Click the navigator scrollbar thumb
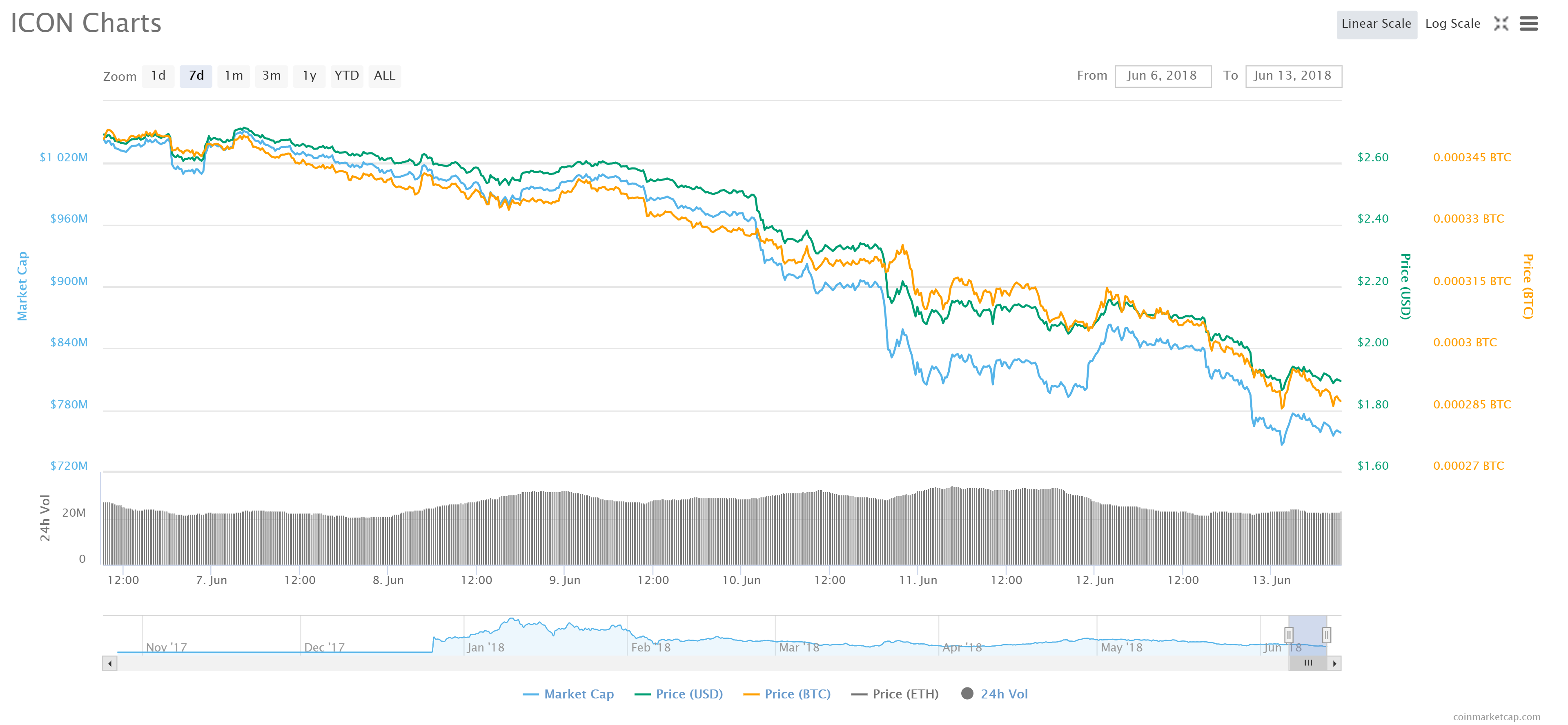The width and height of the screenshot is (1568, 725). pos(1307,663)
